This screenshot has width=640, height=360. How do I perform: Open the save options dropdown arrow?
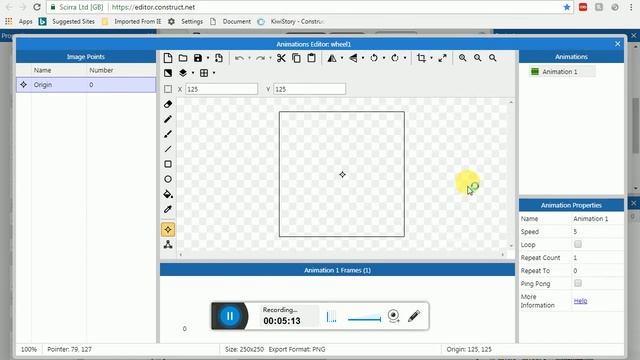tap(208, 58)
